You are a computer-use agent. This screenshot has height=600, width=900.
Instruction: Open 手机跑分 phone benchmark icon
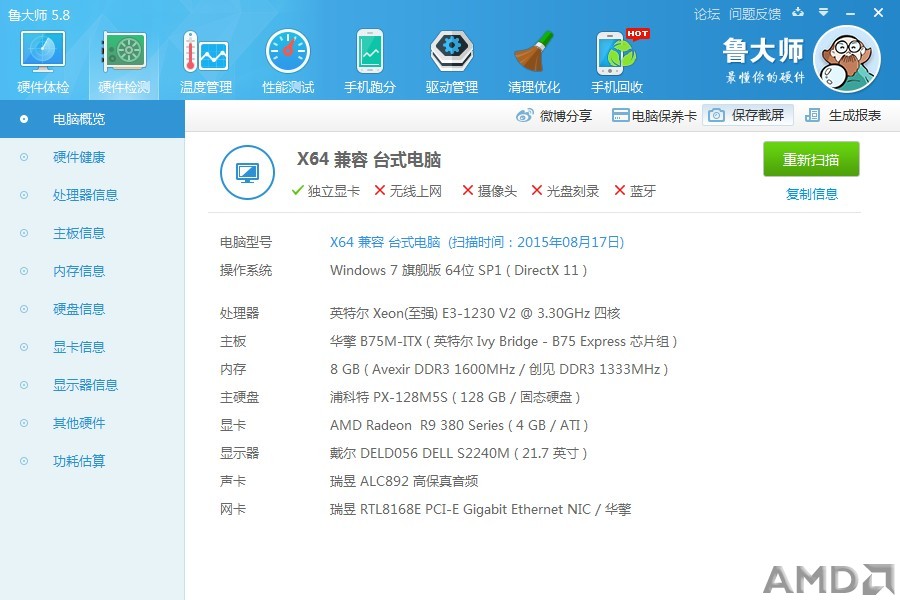(370, 52)
